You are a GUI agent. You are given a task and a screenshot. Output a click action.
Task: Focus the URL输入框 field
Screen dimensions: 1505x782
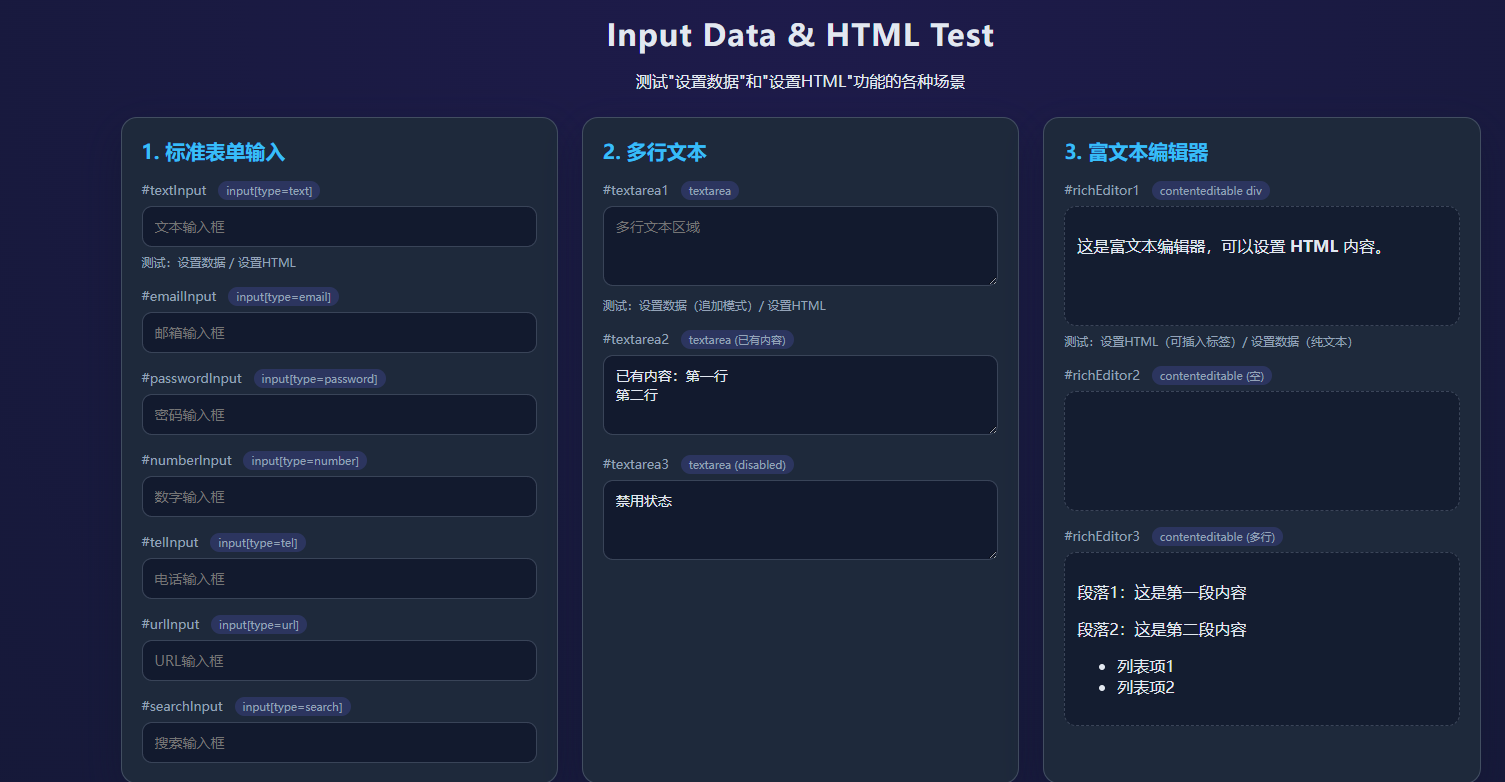339,661
